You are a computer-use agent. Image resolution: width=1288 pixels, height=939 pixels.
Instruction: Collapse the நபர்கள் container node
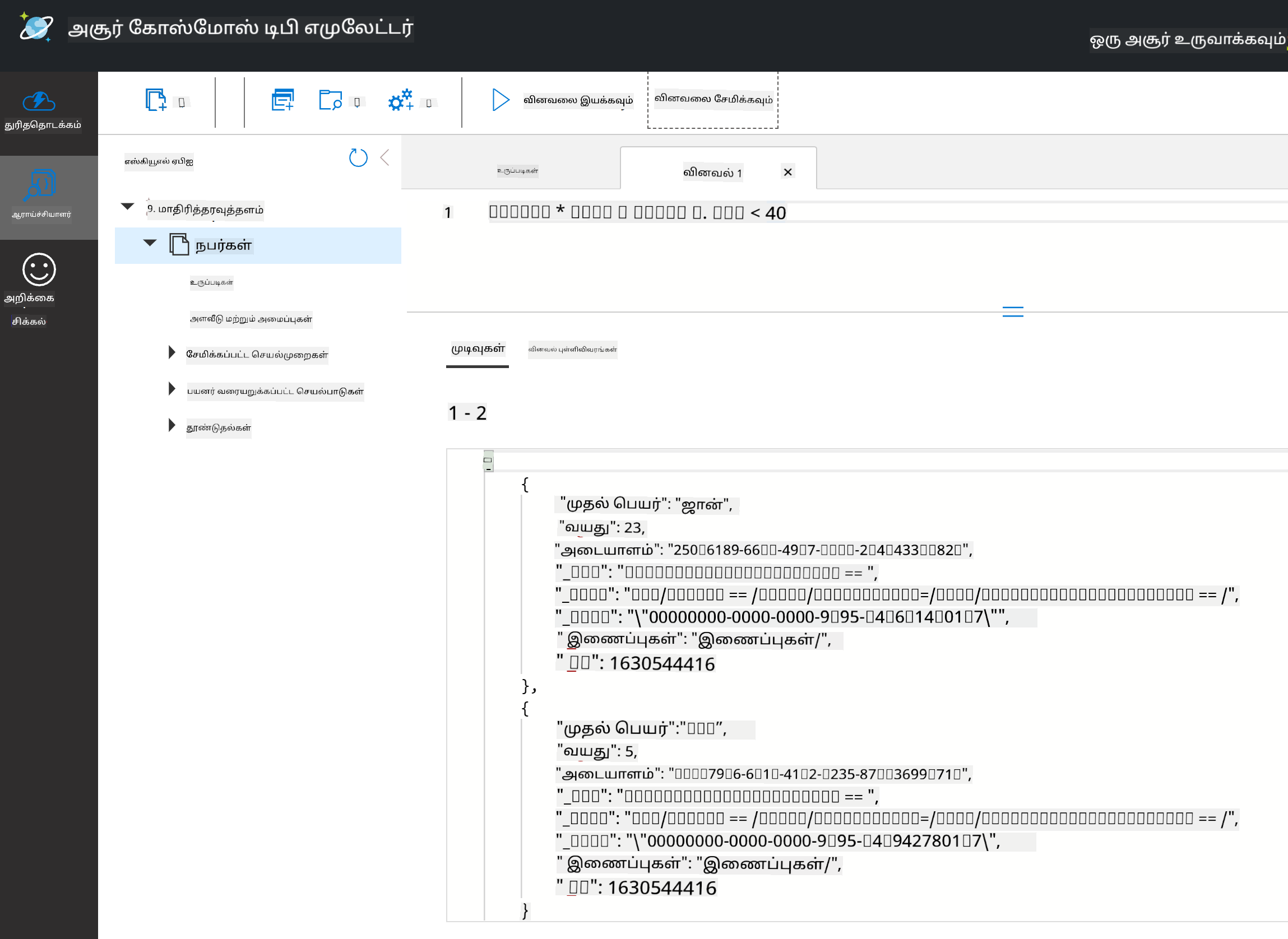pyautogui.click(x=150, y=243)
